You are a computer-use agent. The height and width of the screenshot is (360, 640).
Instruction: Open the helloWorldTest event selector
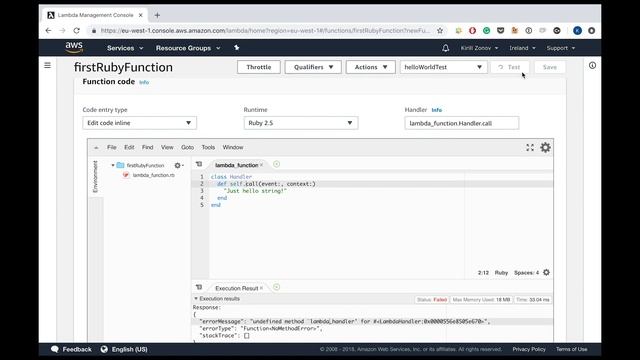coord(443,67)
